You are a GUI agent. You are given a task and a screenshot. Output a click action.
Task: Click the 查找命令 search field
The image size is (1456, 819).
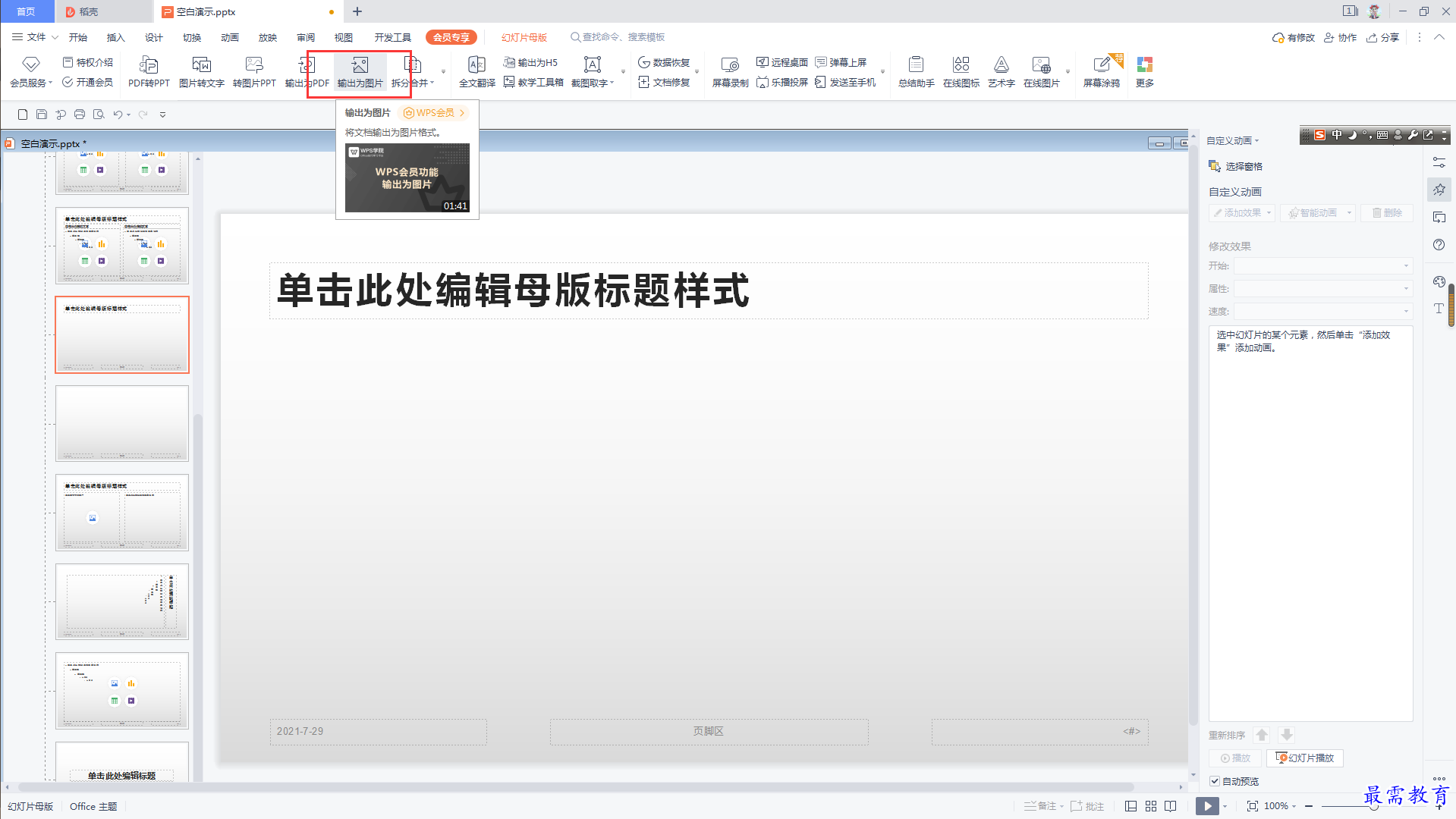tap(618, 37)
